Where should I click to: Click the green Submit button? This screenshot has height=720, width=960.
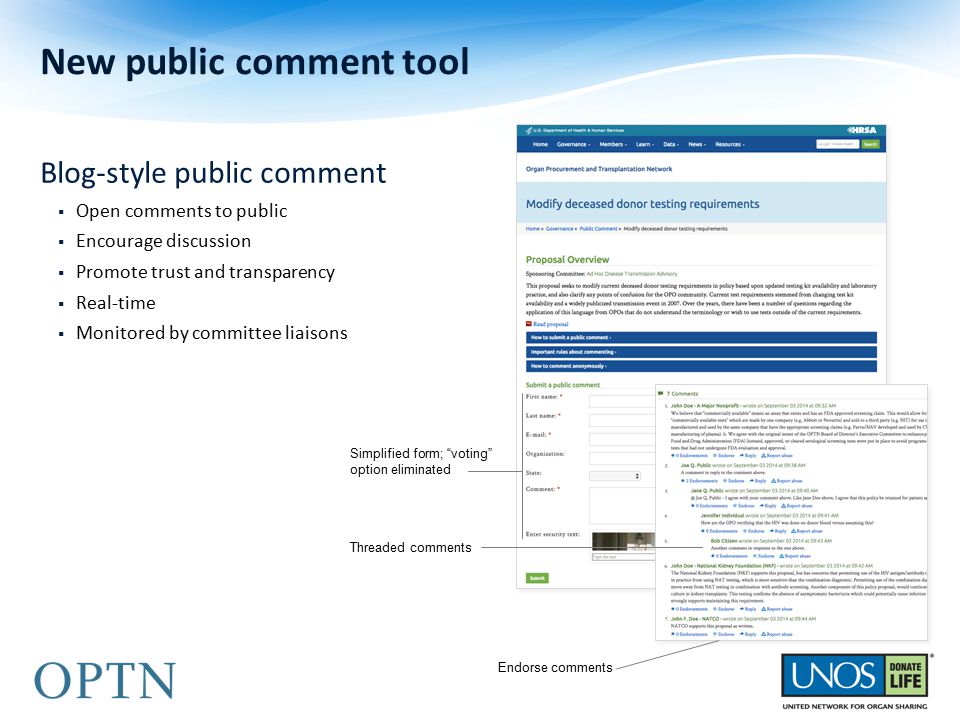coord(537,578)
